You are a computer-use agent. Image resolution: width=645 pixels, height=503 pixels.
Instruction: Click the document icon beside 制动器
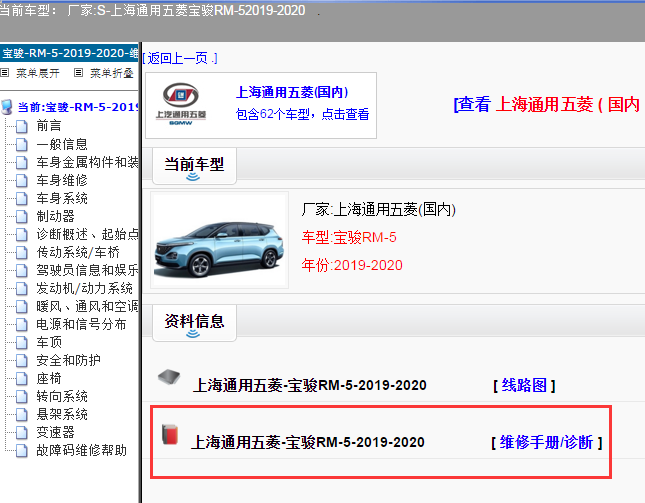click(x=22, y=216)
